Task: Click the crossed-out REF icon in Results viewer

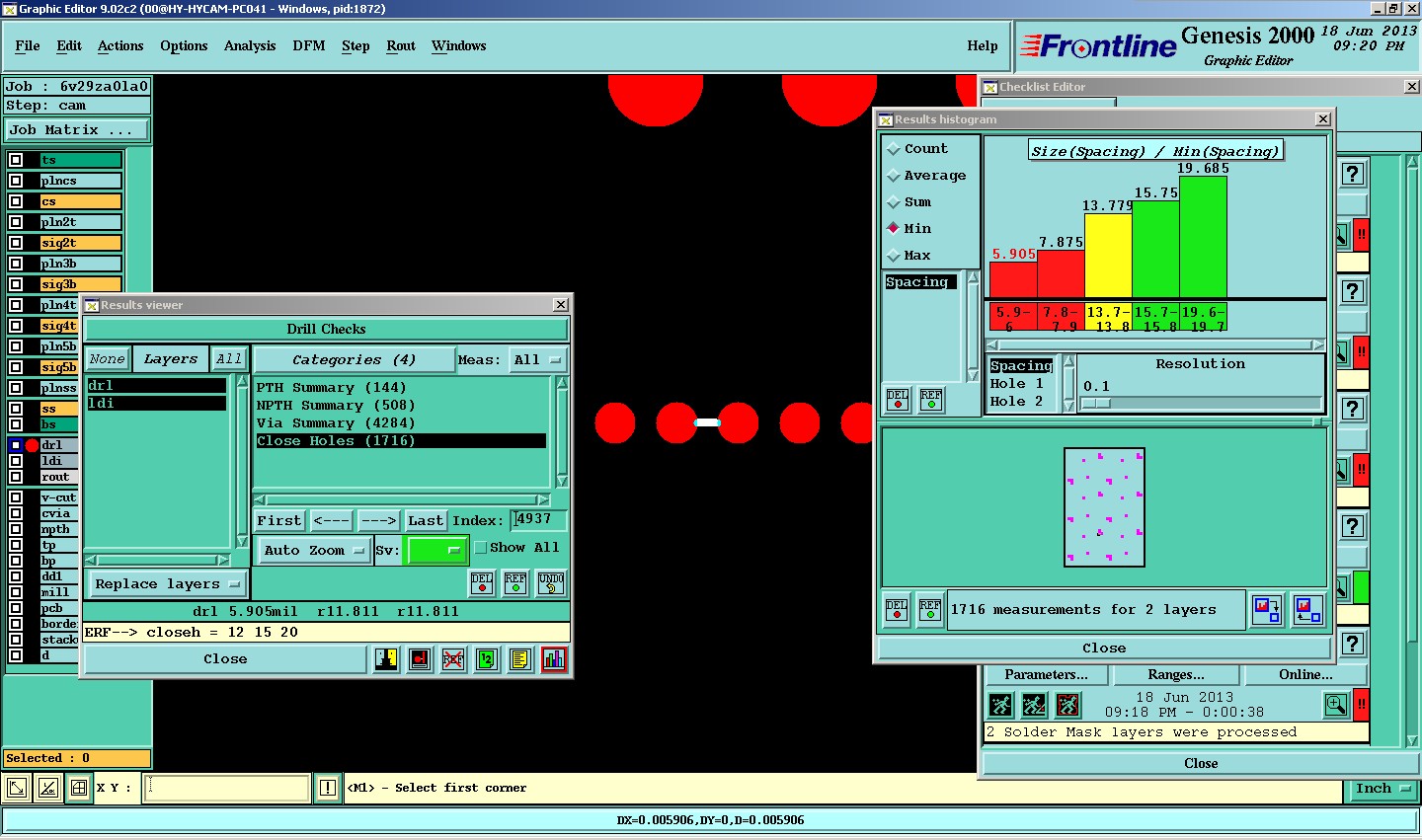Action: click(x=453, y=659)
